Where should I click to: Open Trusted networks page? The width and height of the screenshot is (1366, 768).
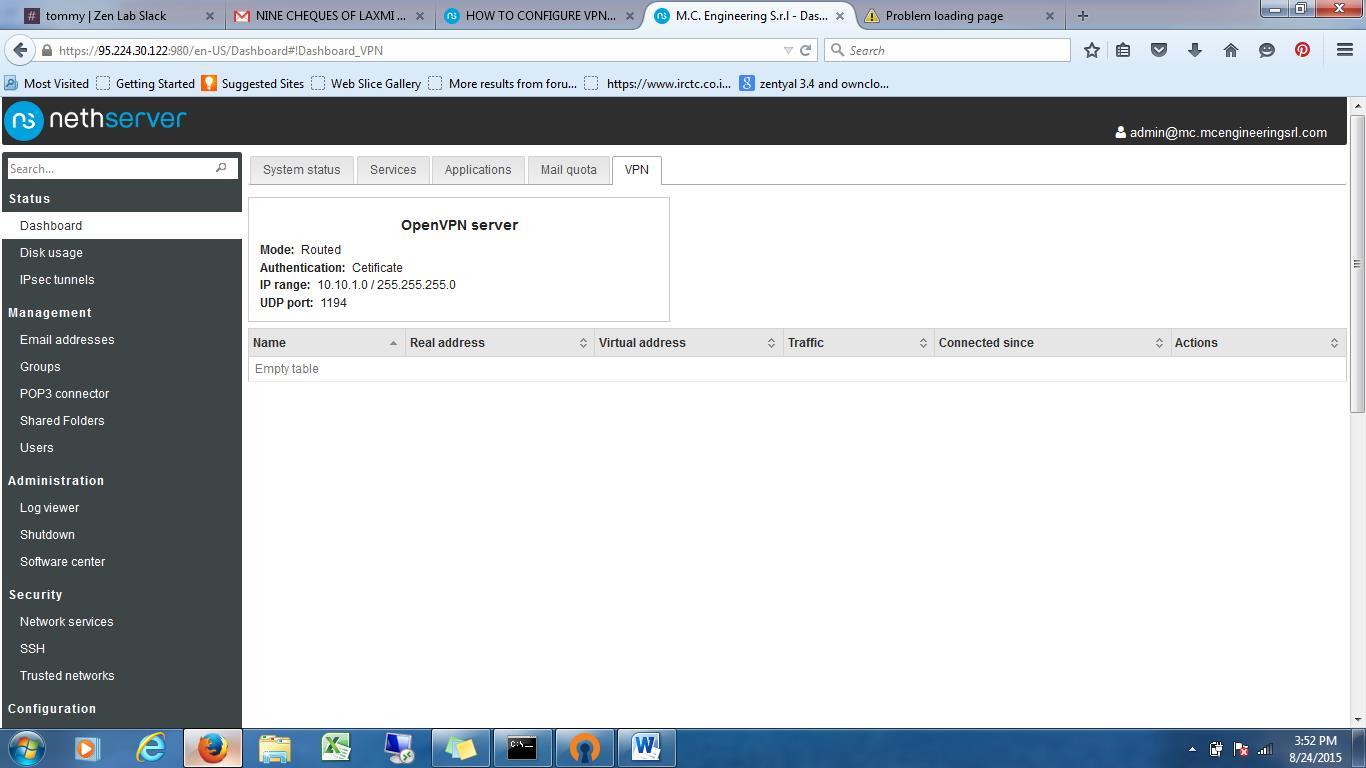click(67, 676)
